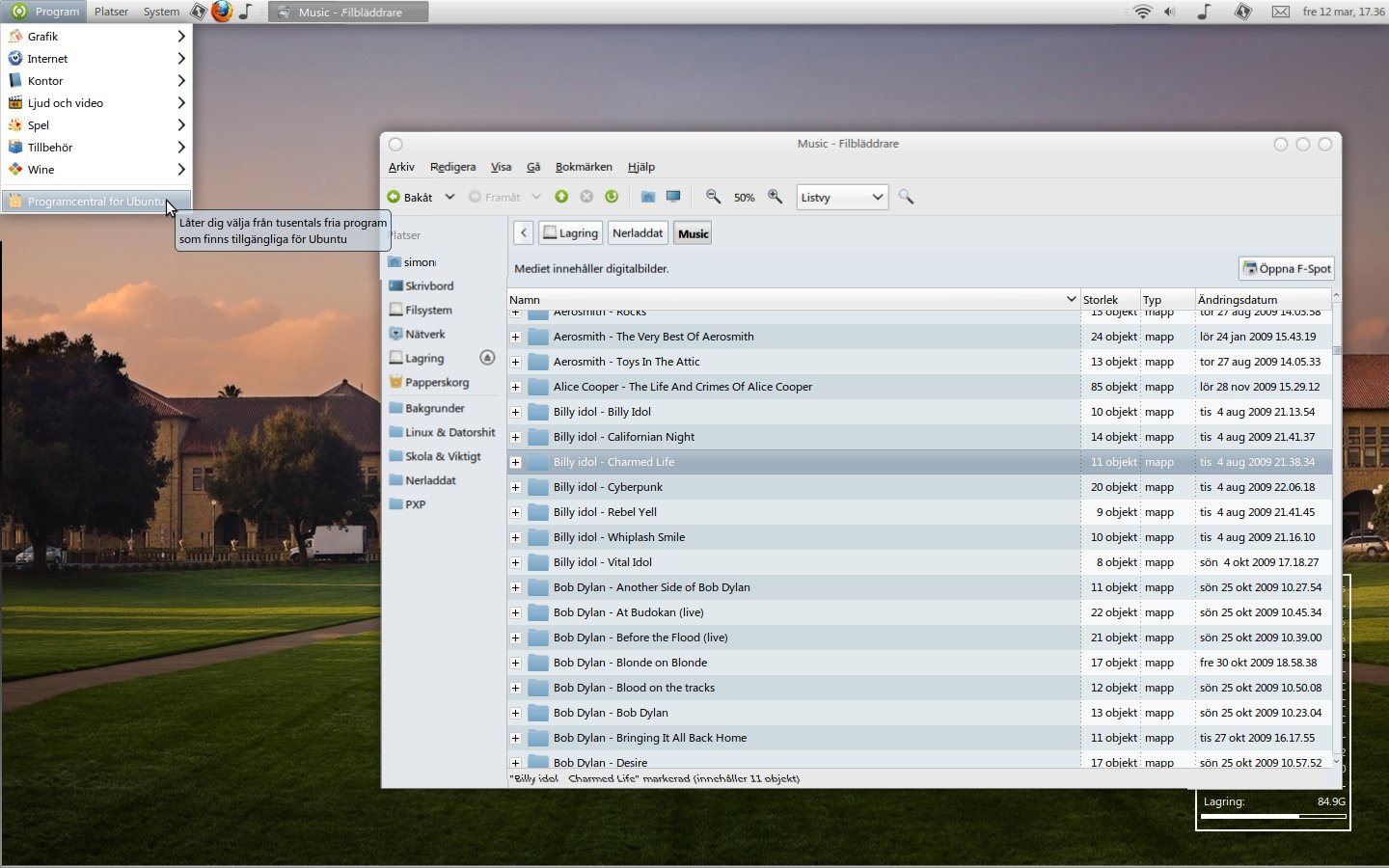
Task: Expand Bob Dylan - Blonde on Blonde folder
Action: [515, 663]
